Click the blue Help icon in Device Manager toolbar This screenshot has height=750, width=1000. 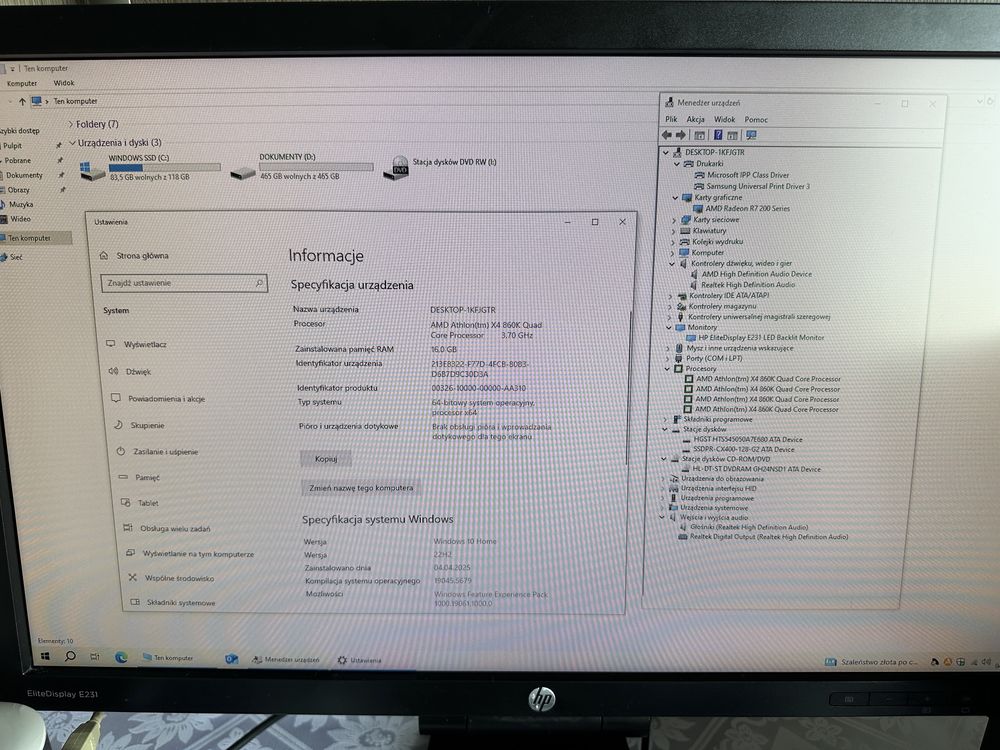tap(718, 135)
